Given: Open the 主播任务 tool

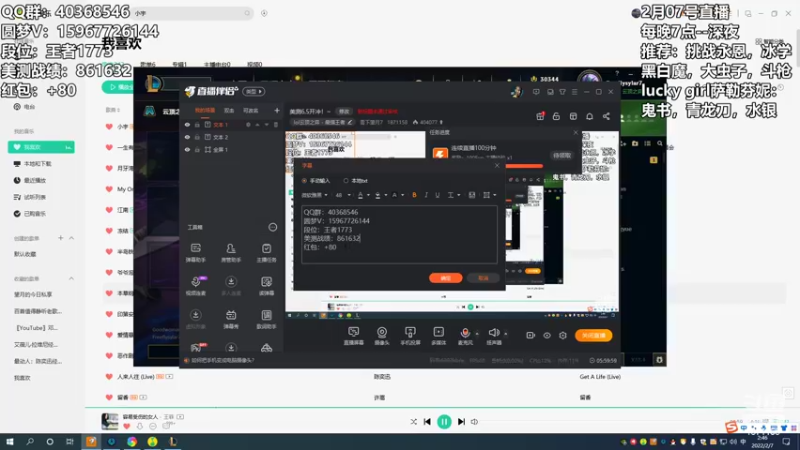Looking at the screenshot, I should [266, 252].
